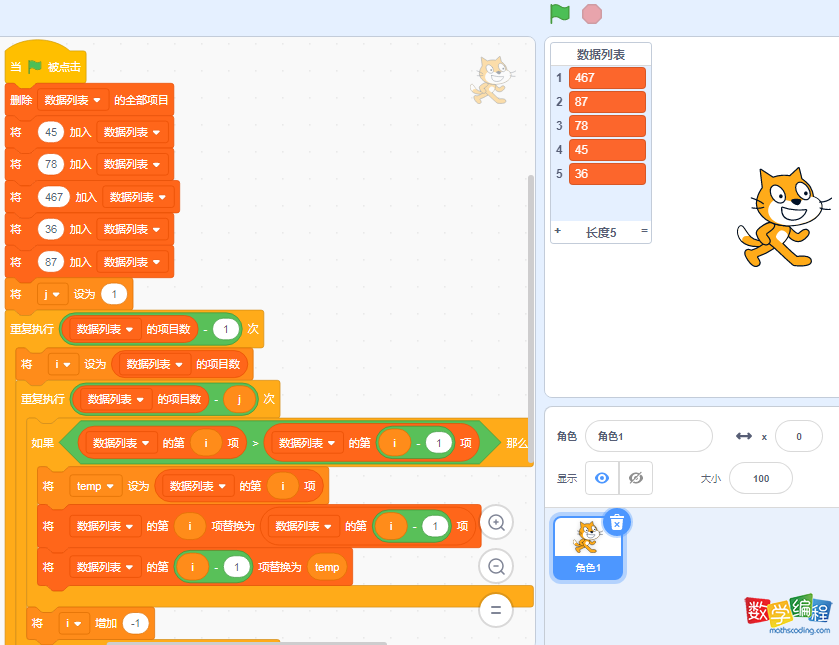
Task: Select the 角色1 sprite thumbnail
Action: pos(588,546)
